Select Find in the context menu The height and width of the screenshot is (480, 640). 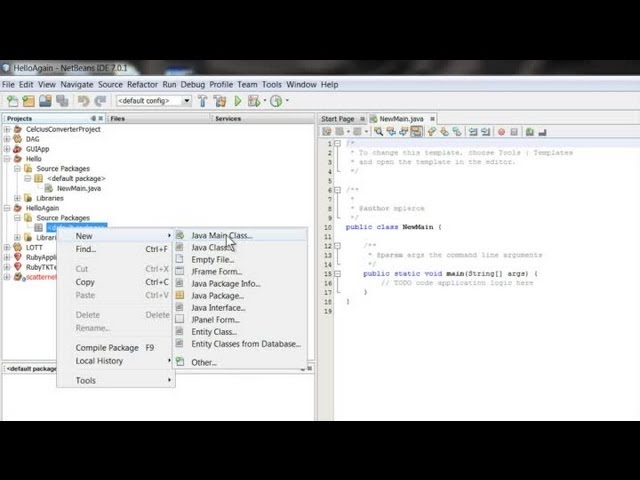116,249
